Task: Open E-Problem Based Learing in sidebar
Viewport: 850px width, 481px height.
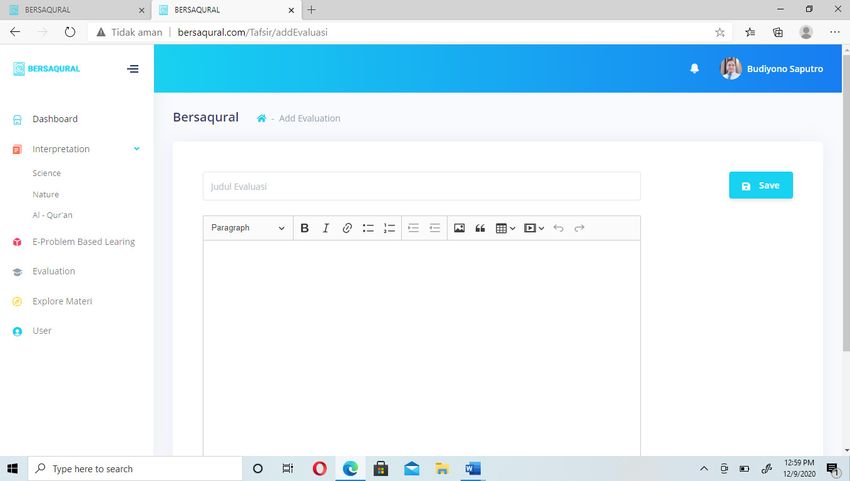Action: coord(83,242)
